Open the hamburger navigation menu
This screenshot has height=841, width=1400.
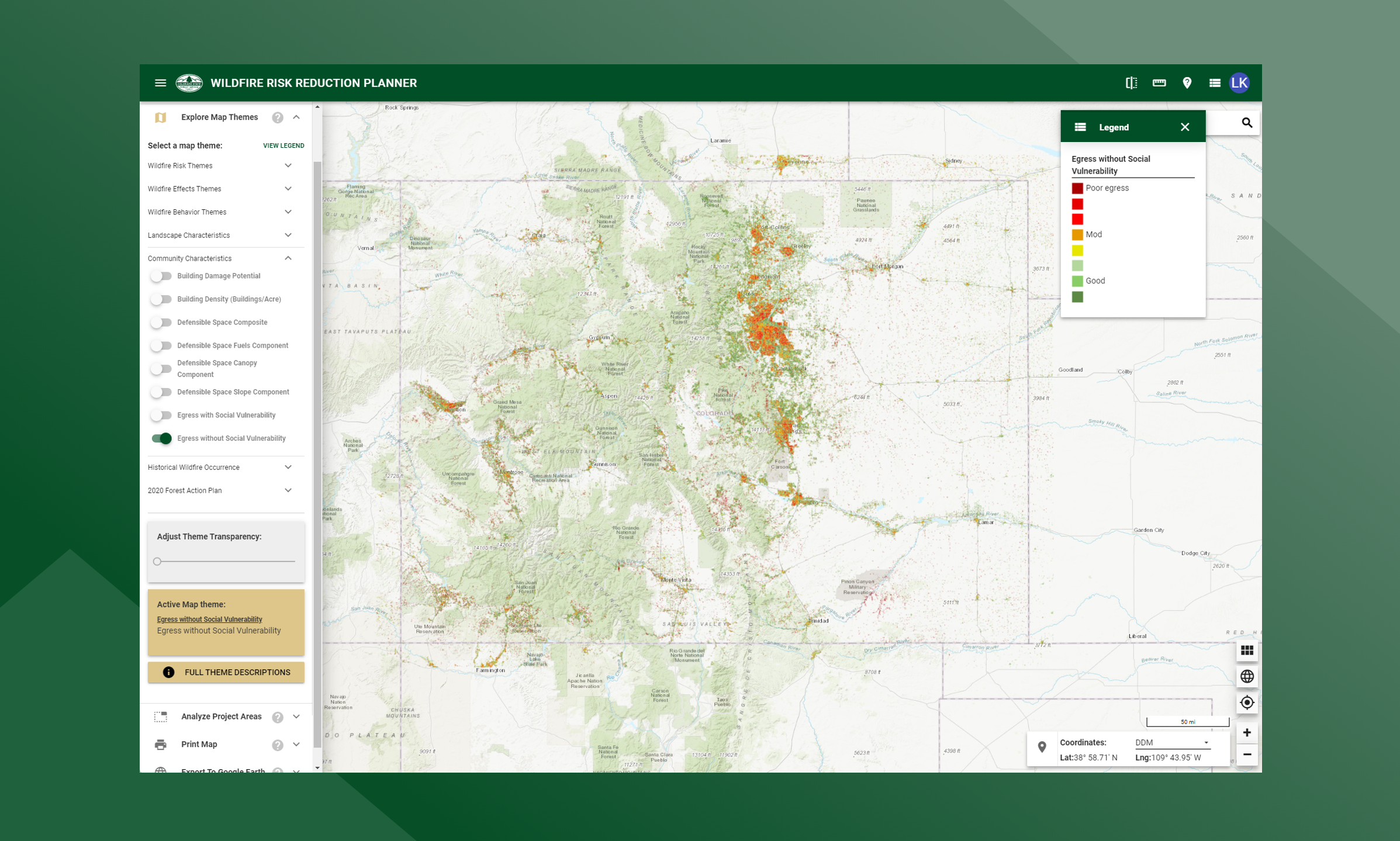160,83
